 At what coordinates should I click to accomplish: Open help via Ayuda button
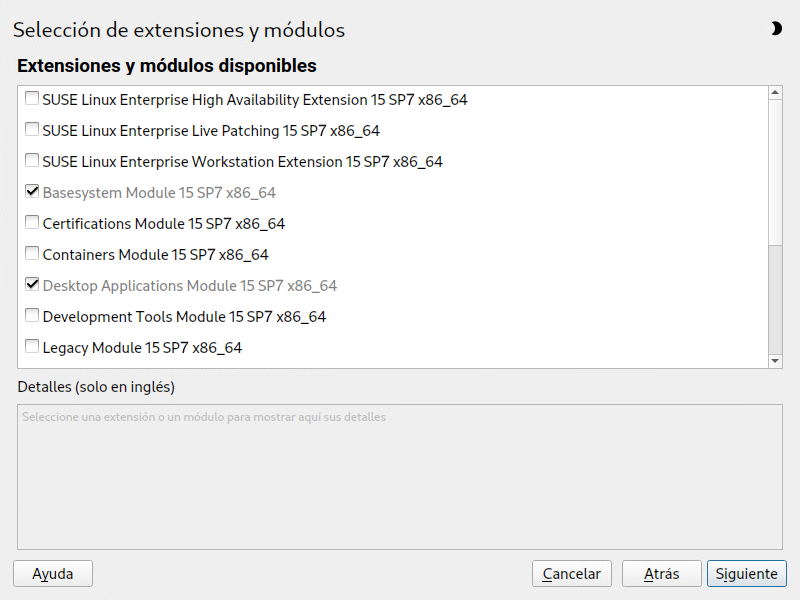53,573
